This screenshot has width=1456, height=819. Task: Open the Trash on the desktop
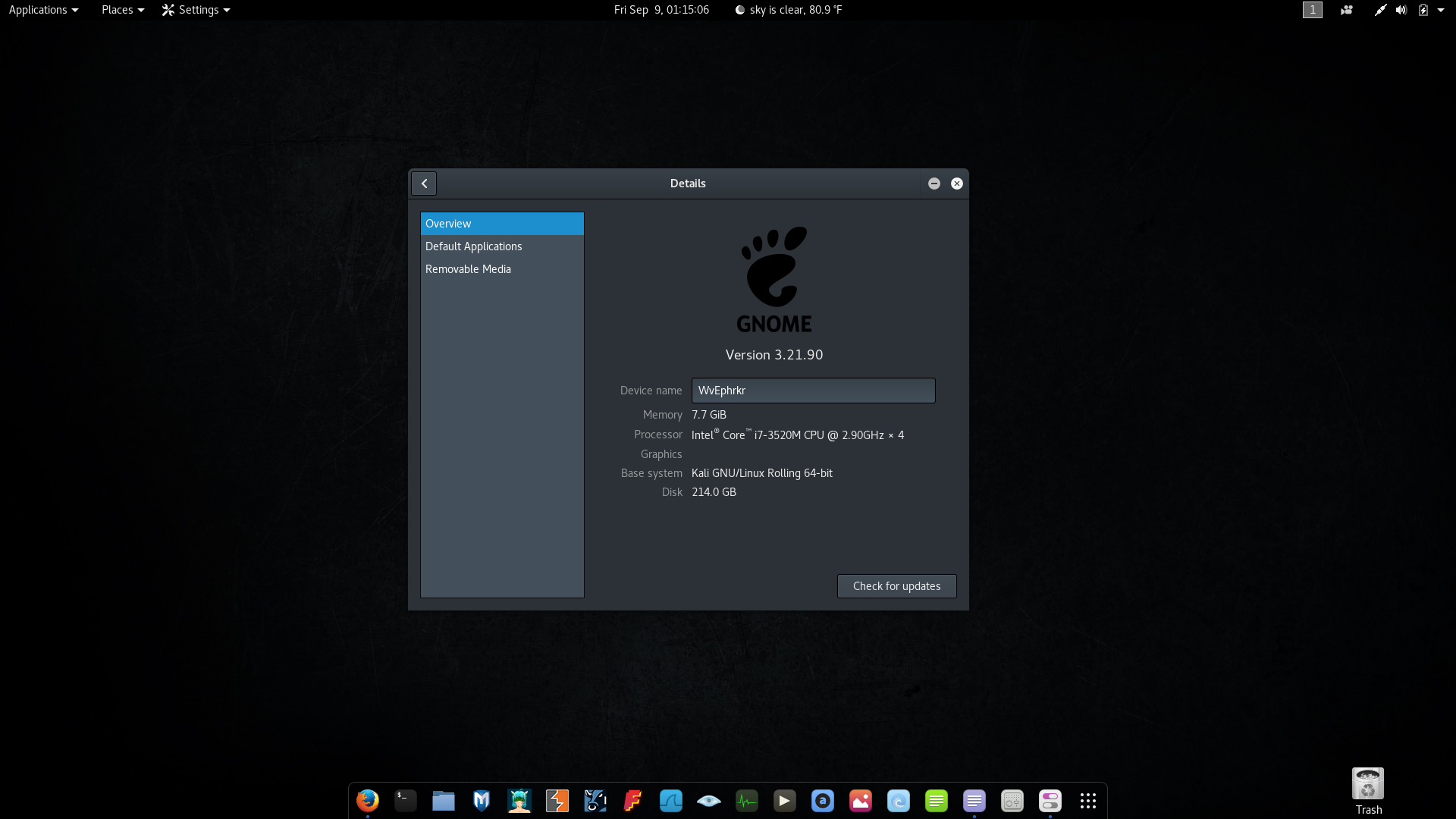[x=1368, y=786]
